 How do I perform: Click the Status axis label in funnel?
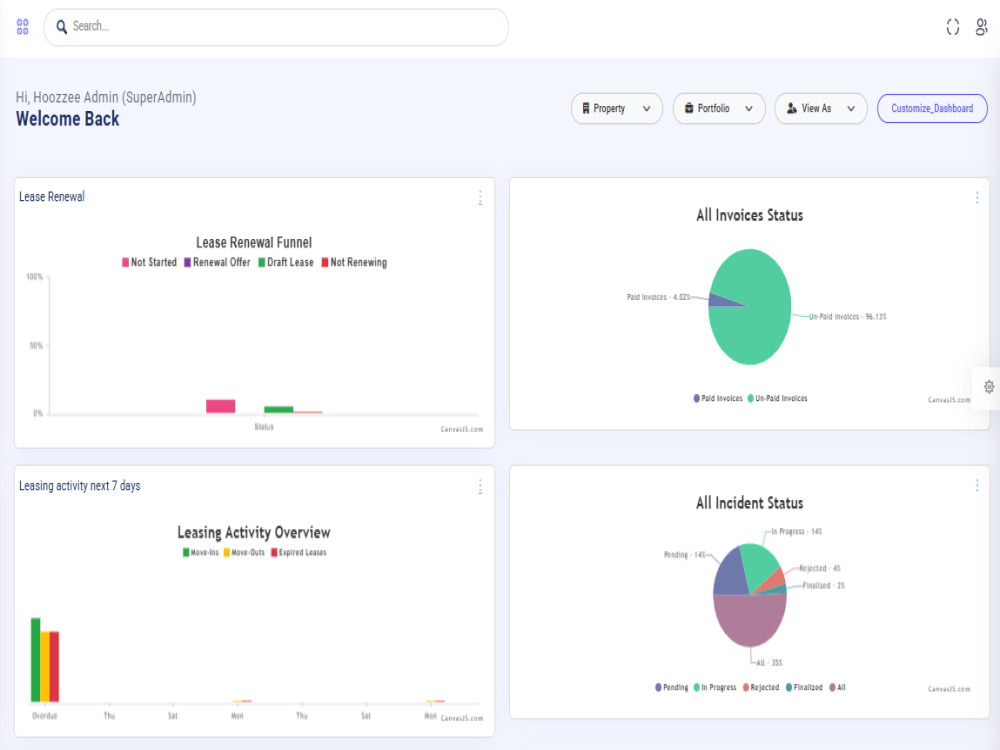click(x=264, y=427)
